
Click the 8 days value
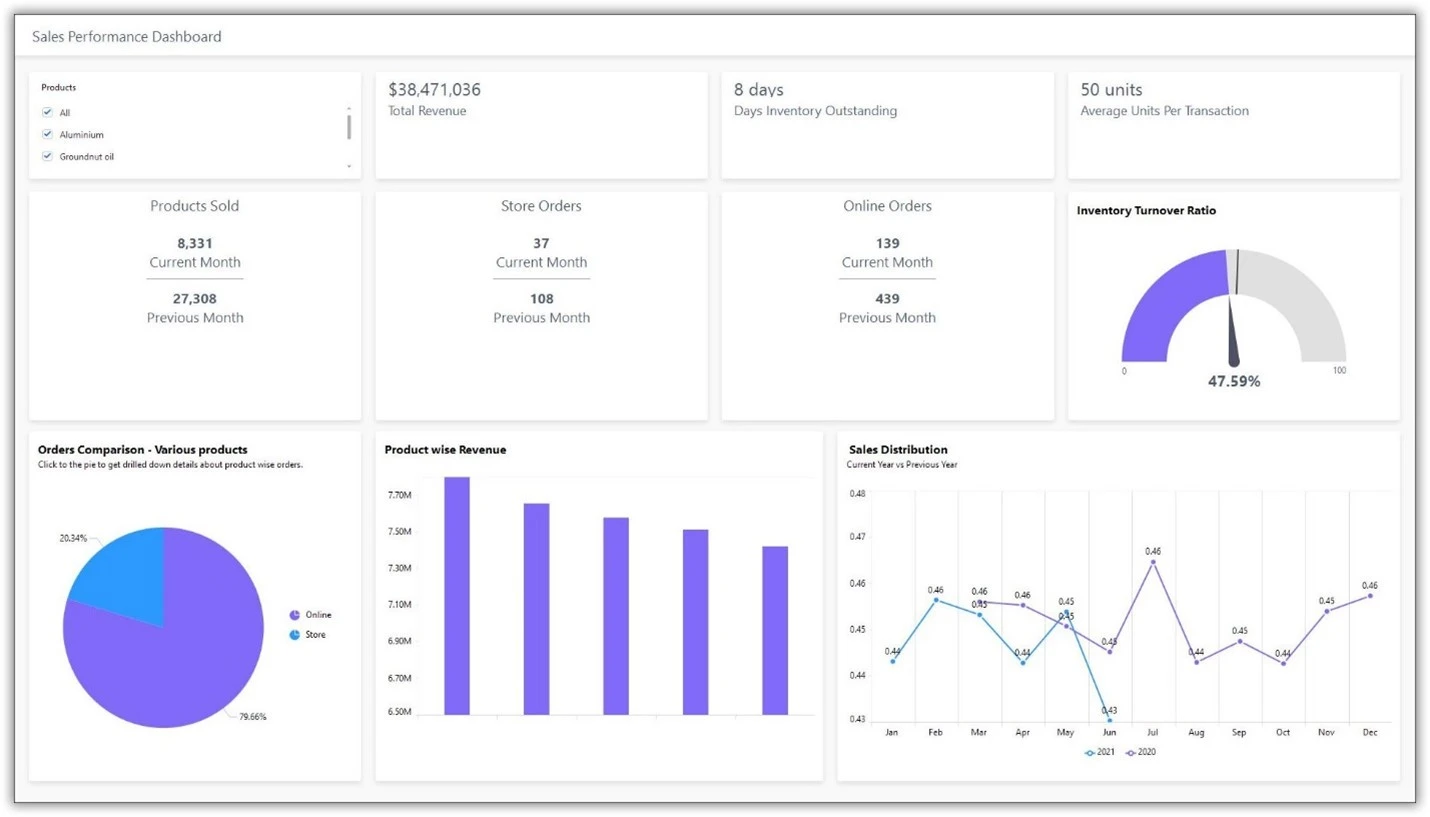point(759,90)
